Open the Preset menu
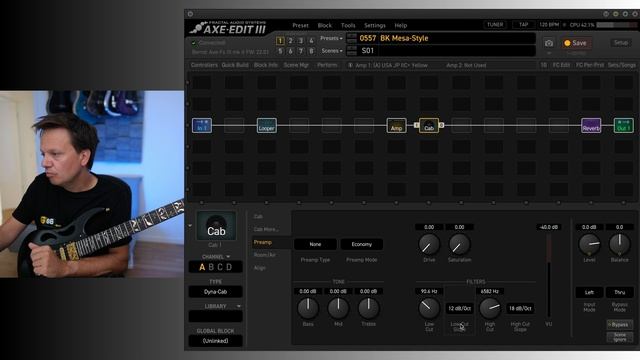Image resolution: width=640 pixels, height=360 pixels. [x=300, y=25]
